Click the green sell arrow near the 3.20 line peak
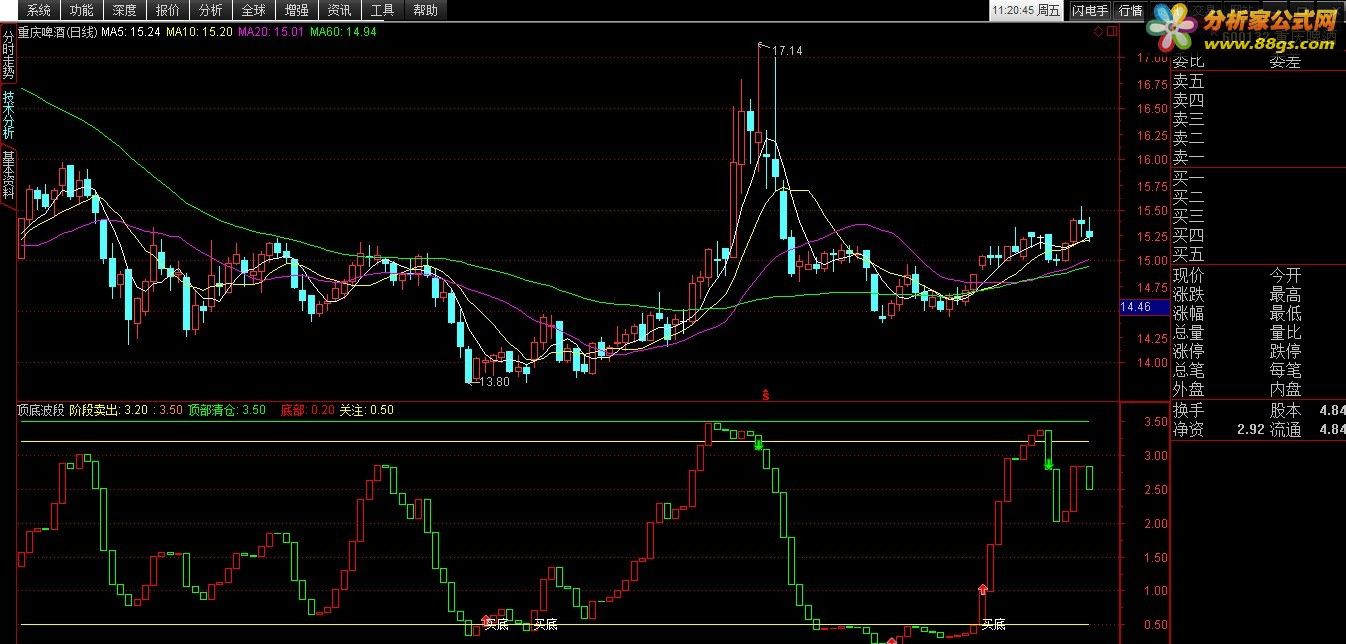This screenshot has width=1346, height=644. (759, 445)
